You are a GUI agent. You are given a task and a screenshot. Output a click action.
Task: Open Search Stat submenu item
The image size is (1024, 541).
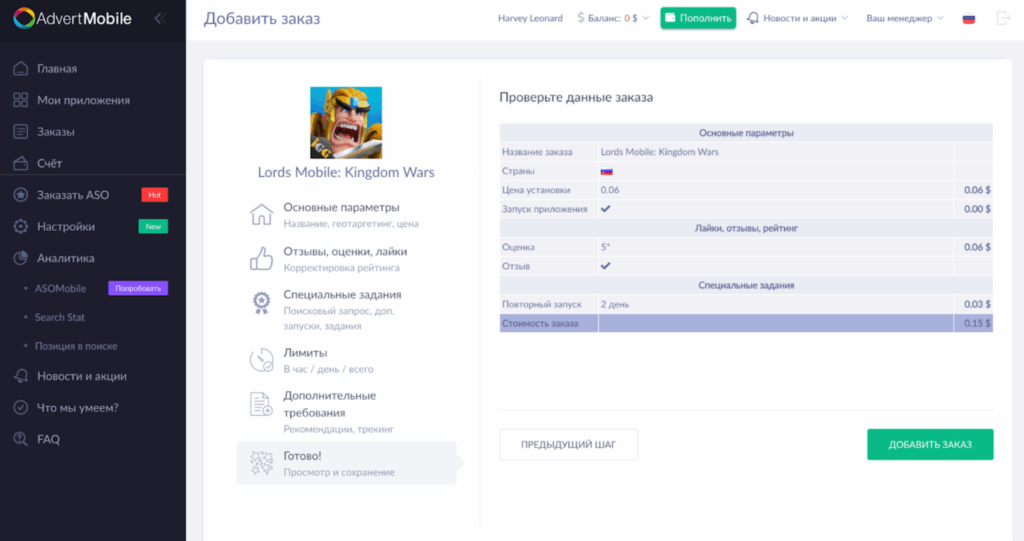[59, 317]
